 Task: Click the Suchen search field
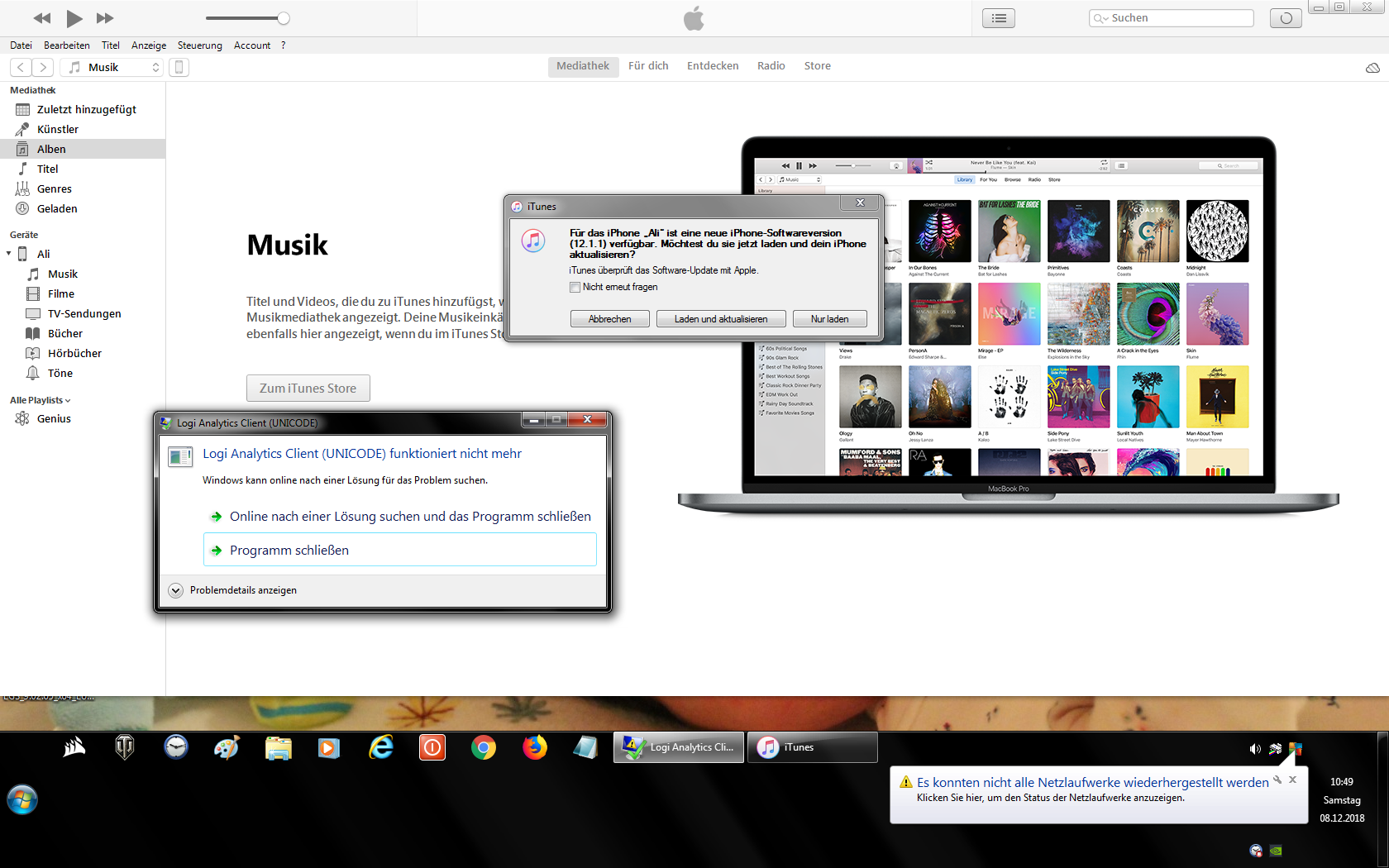pos(1172,18)
